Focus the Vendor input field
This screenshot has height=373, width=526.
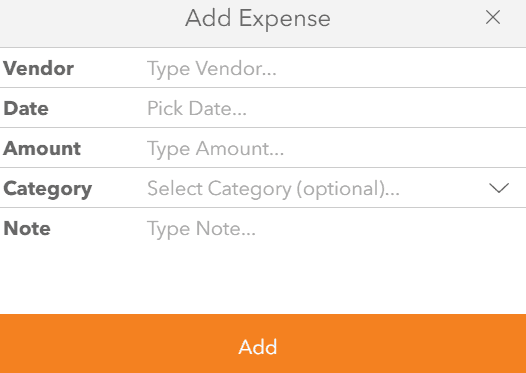tap(335, 68)
